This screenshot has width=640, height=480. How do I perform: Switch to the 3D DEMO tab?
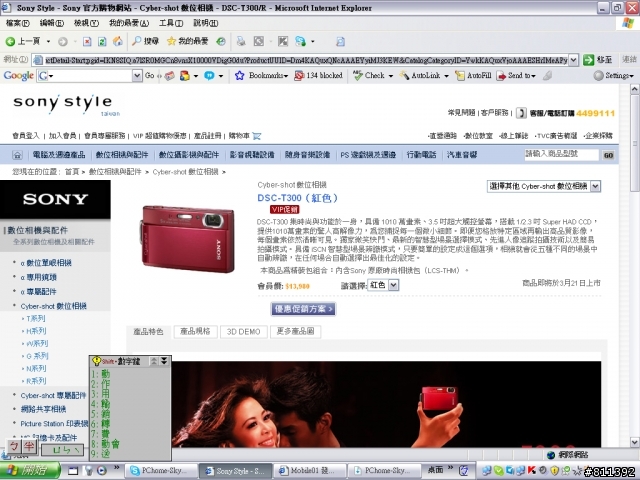244,331
